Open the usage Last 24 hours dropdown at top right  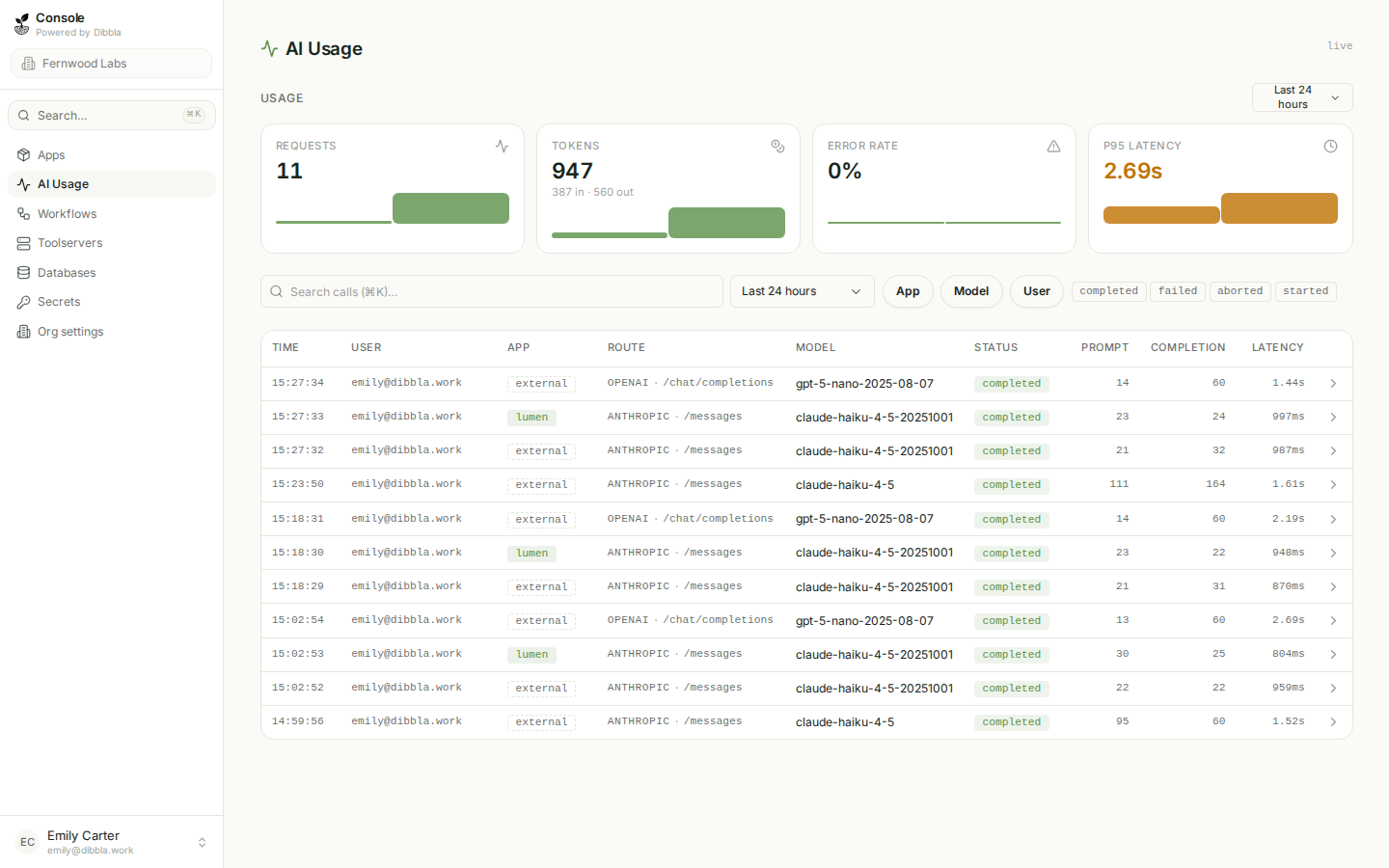[1302, 97]
